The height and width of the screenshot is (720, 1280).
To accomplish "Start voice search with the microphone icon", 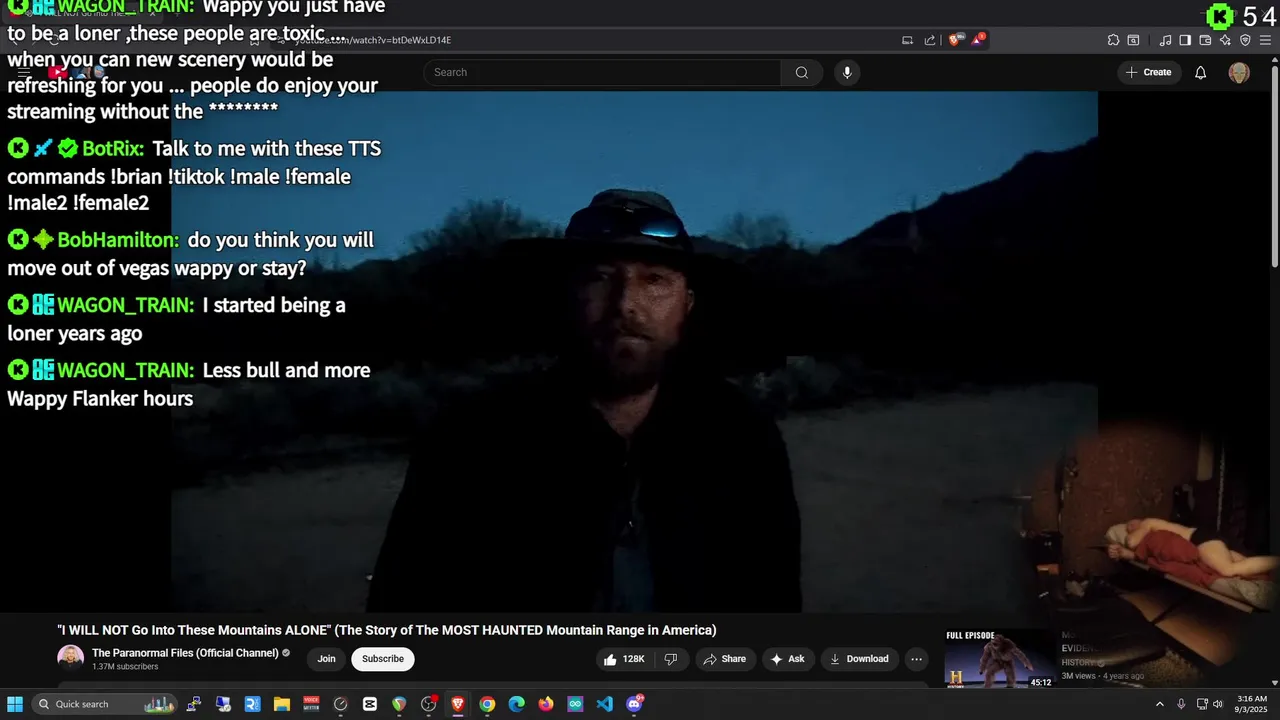I will (847, 72).
